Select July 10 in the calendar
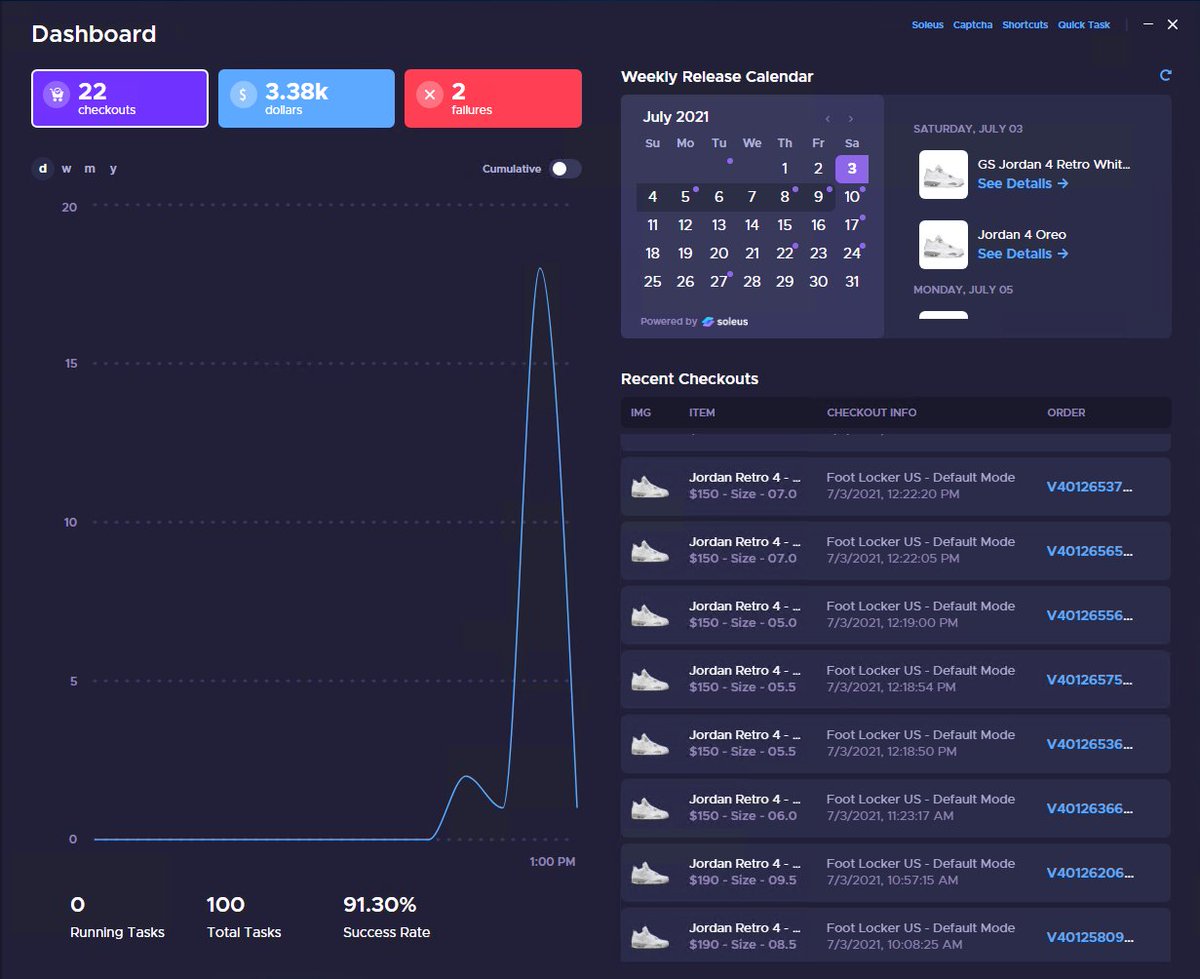This screenshot has height=979, width=1200. (852, 197)
